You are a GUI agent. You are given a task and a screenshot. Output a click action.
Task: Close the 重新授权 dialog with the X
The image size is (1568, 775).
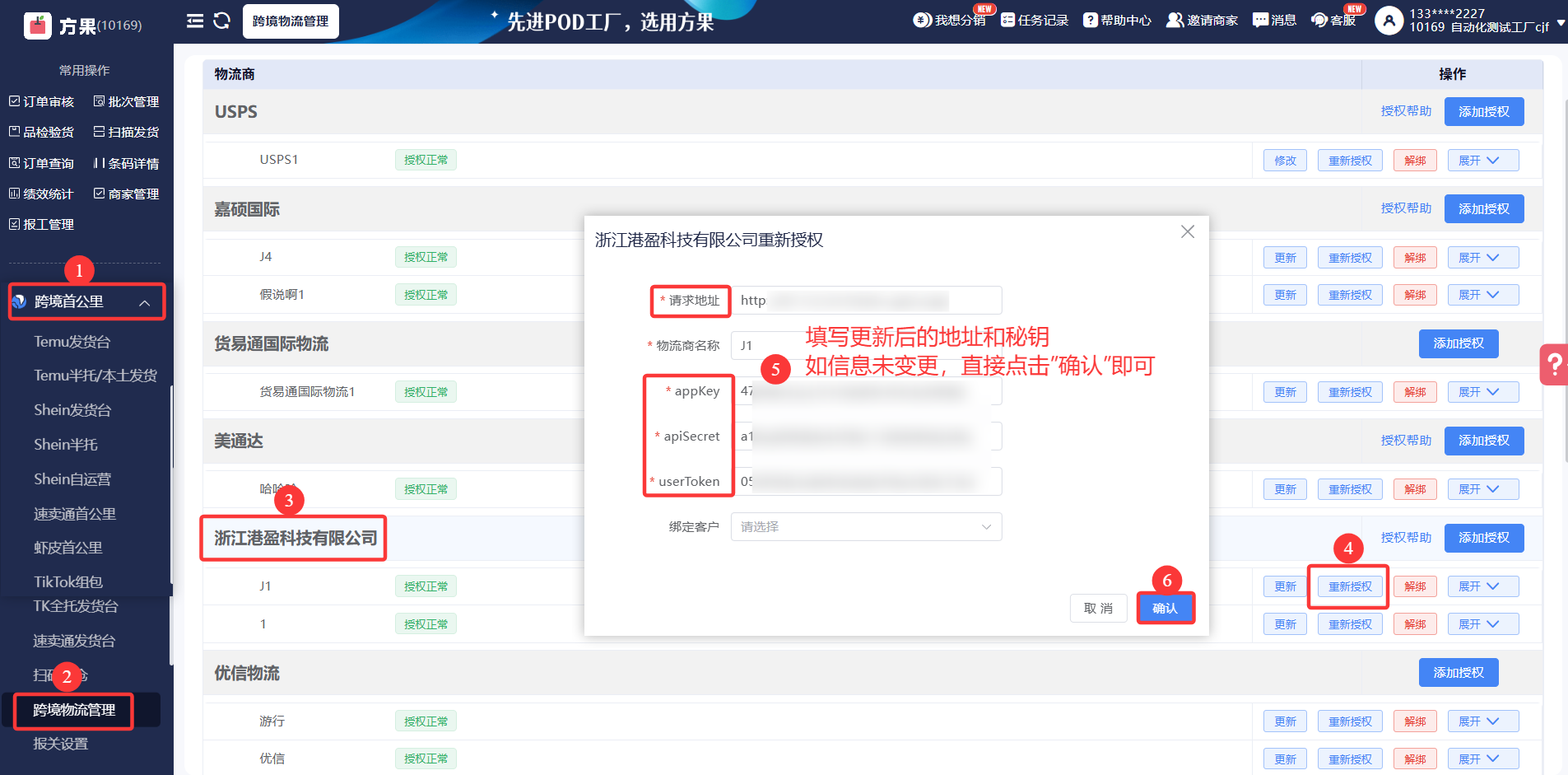click(x=1188, y=231)
